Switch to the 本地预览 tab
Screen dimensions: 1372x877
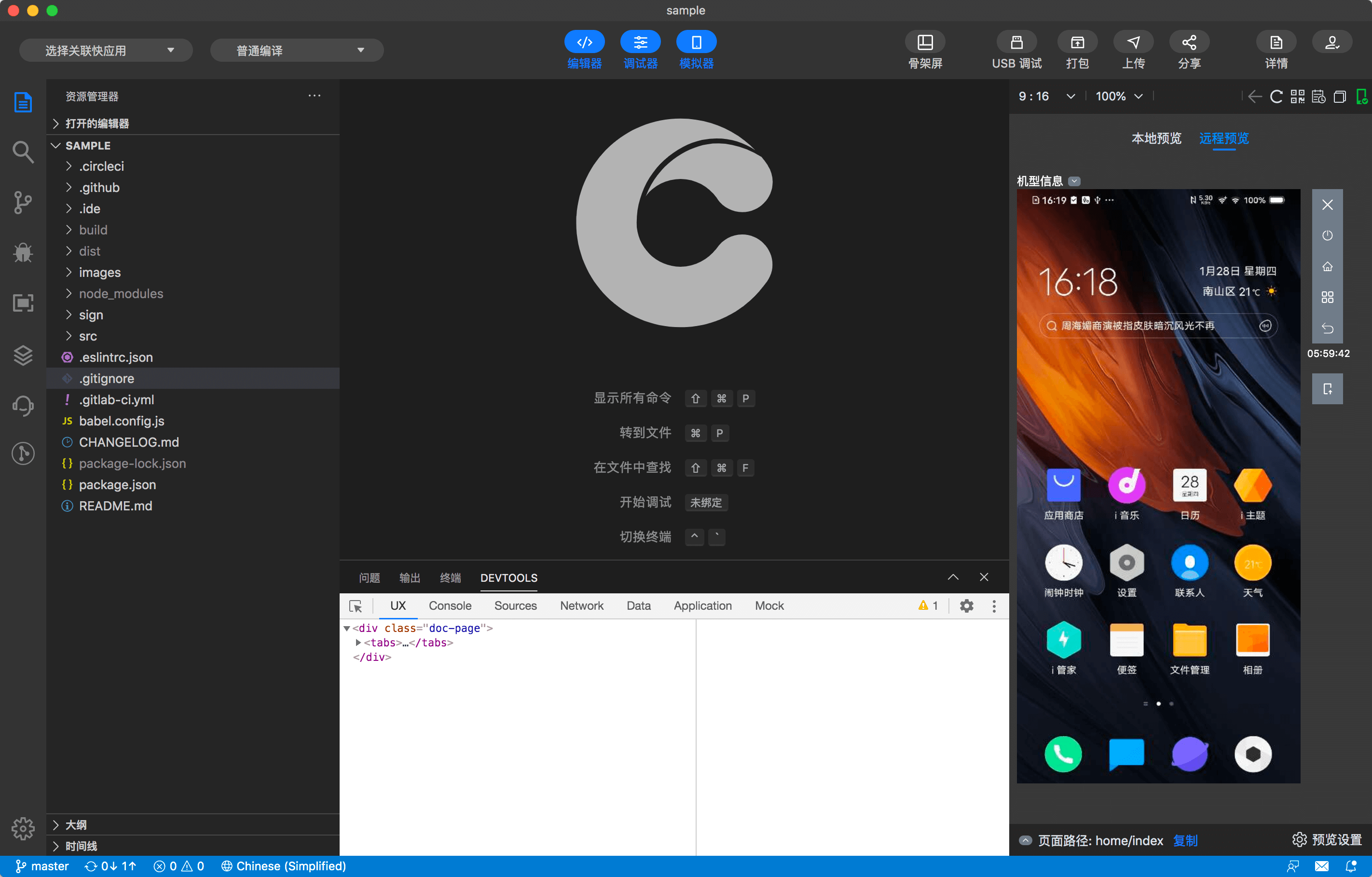coord(1156,138)
